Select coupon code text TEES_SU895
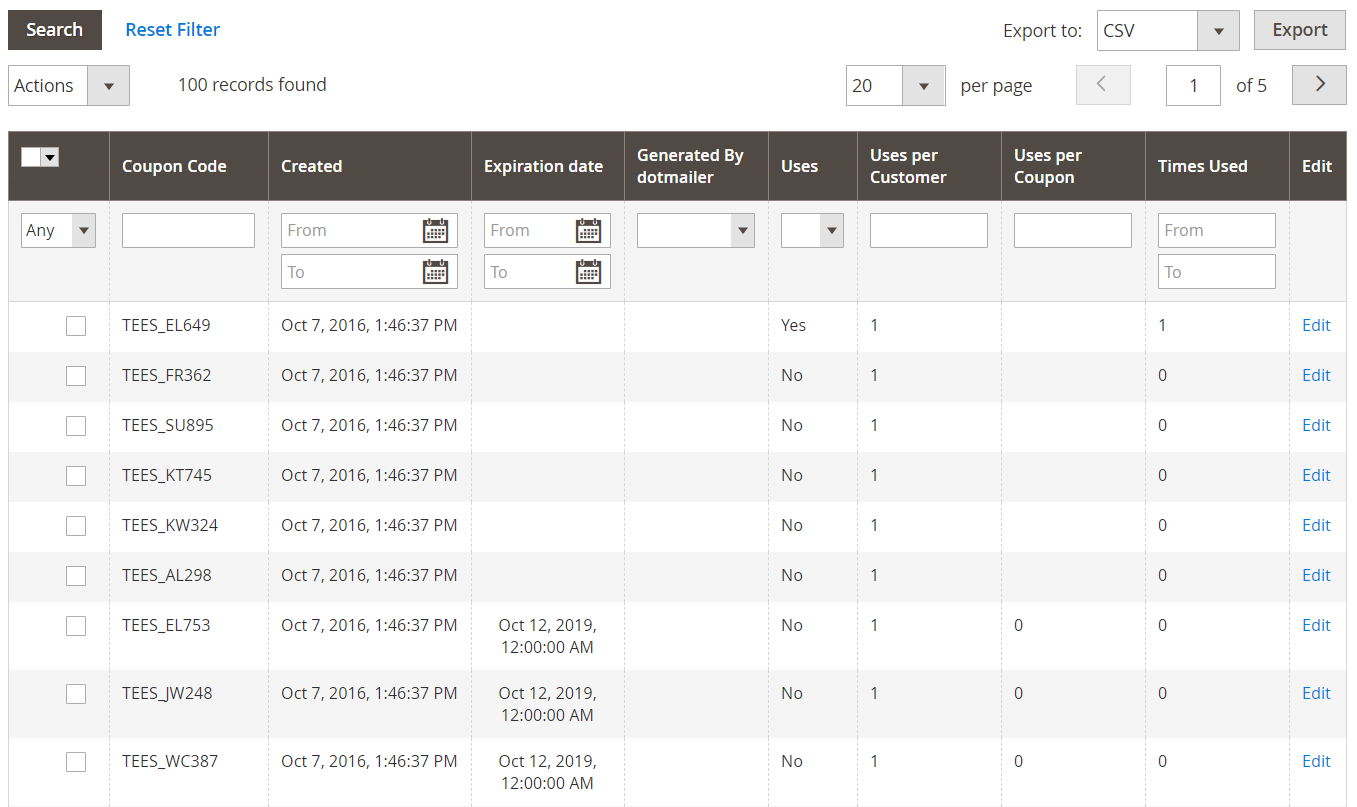This screenshot has height=807, width=1357. pos(168,426)
